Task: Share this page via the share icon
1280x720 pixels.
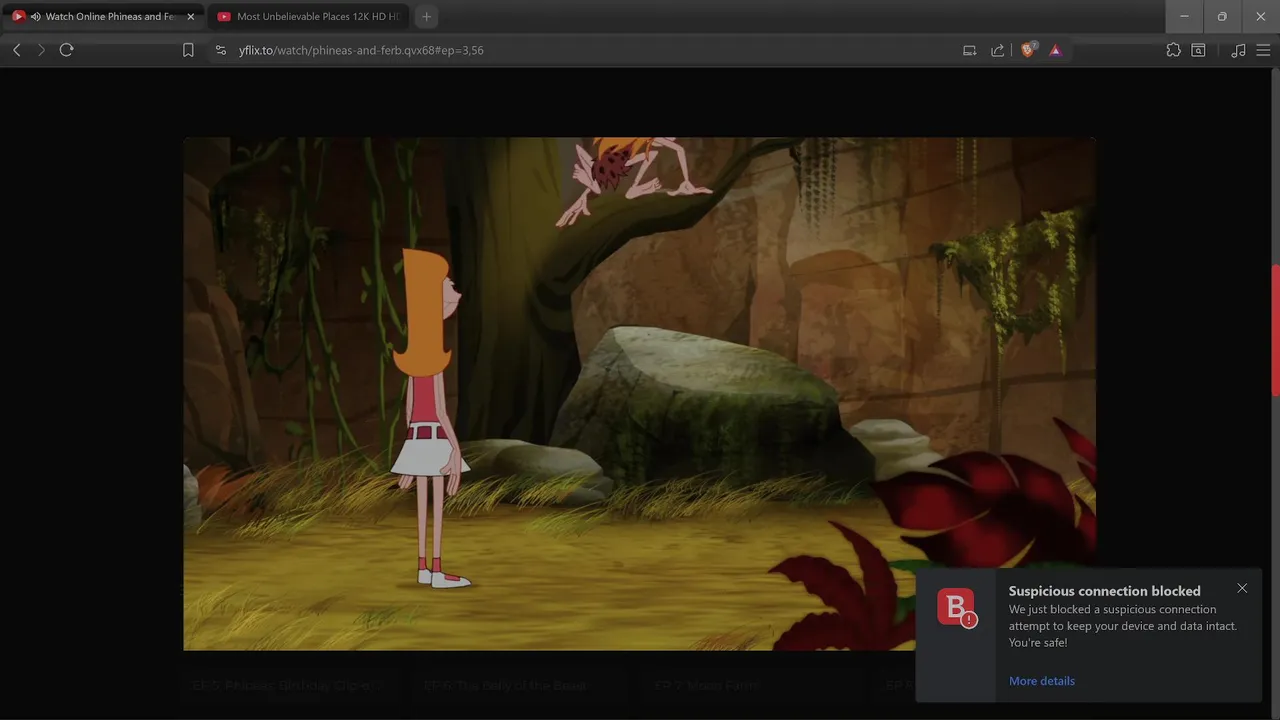Action: click(997, 50)
